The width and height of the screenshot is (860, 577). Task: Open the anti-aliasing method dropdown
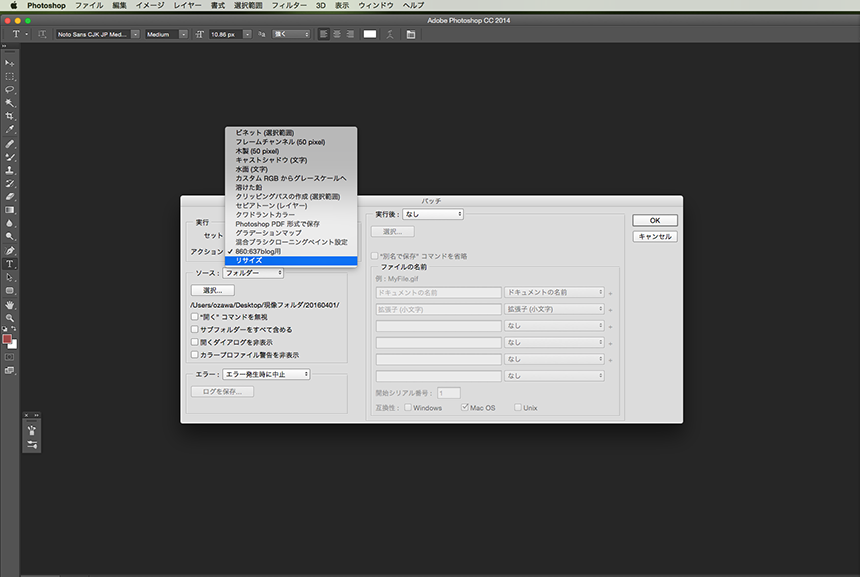(291, 34)
